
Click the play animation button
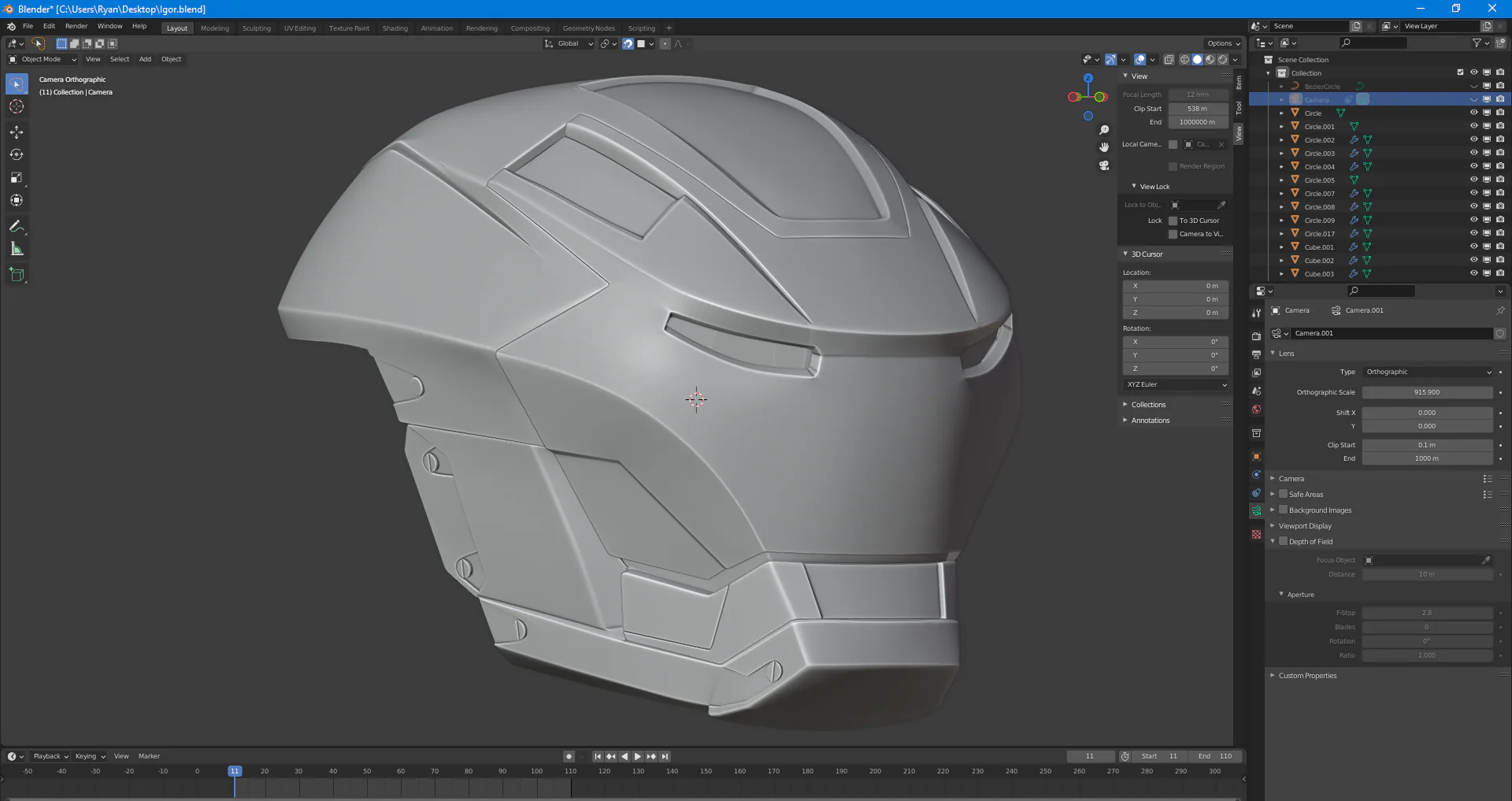(638, 756)
